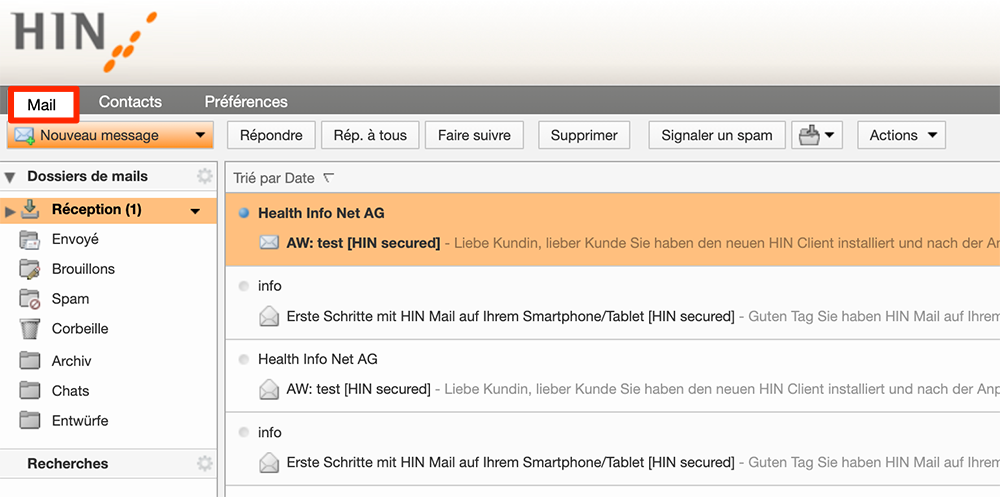
Task: Open the highlighted AW: test [HIN secured] message
Action: pos(612,230)
